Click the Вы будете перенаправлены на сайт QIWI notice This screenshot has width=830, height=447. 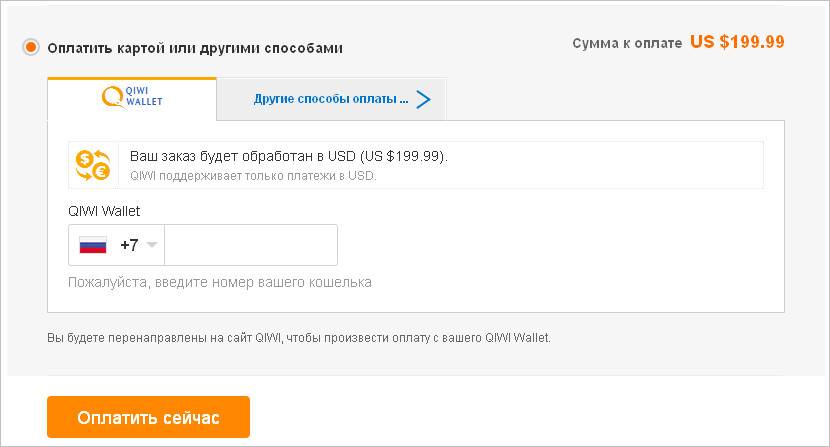coord(299,338)
